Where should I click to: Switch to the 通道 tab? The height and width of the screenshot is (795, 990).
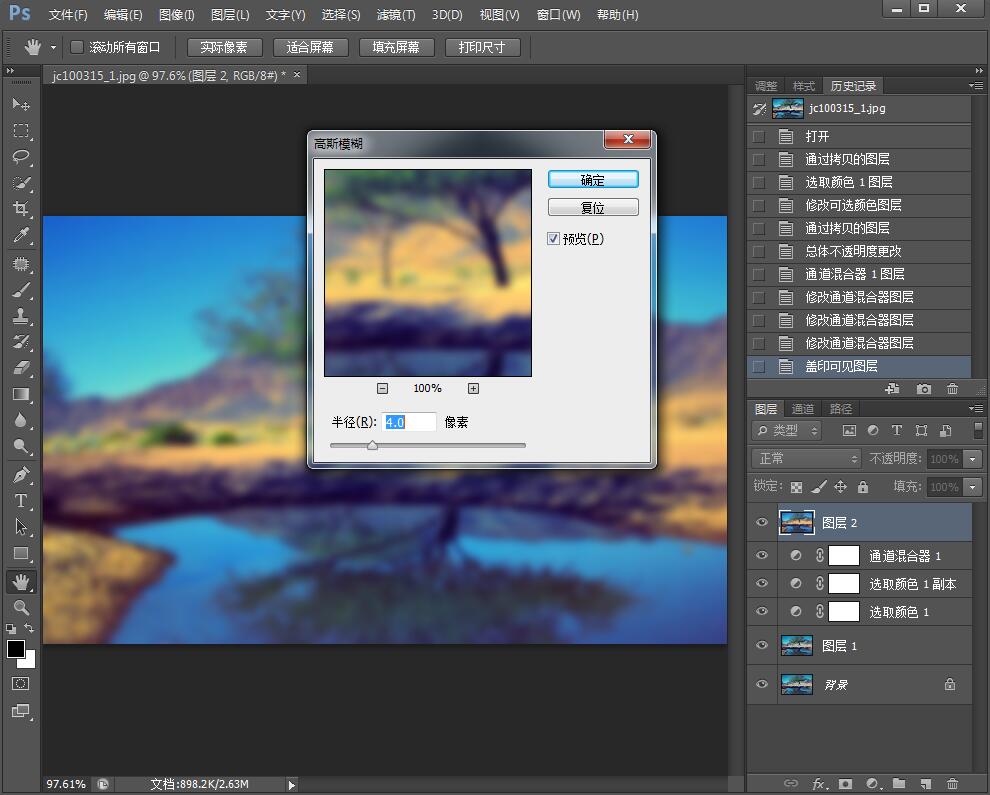point(803,408)
